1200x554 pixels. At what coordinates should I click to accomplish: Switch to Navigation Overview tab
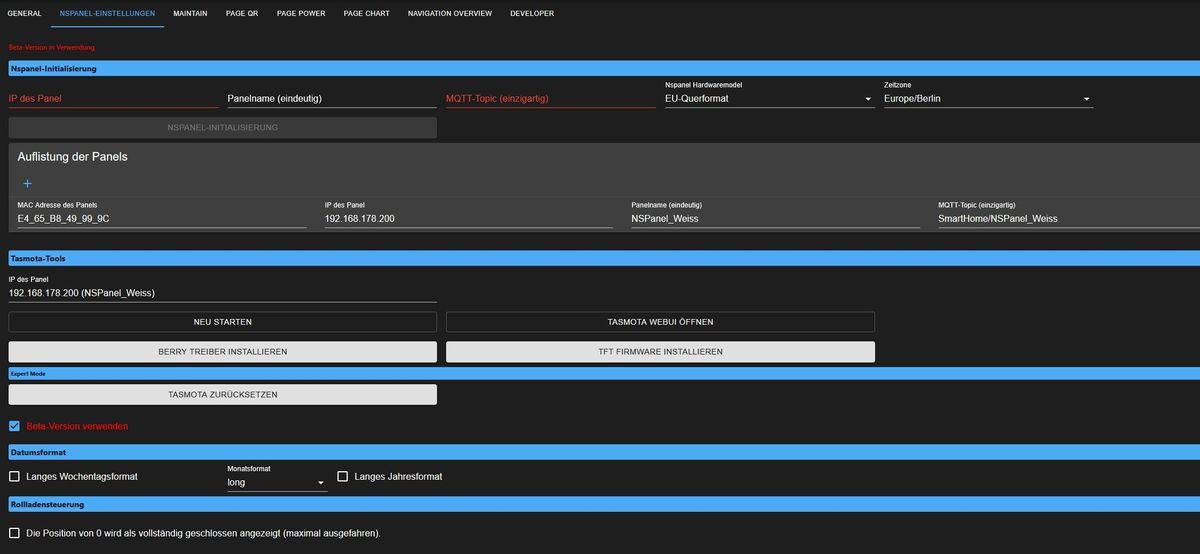tap(449, 14)
